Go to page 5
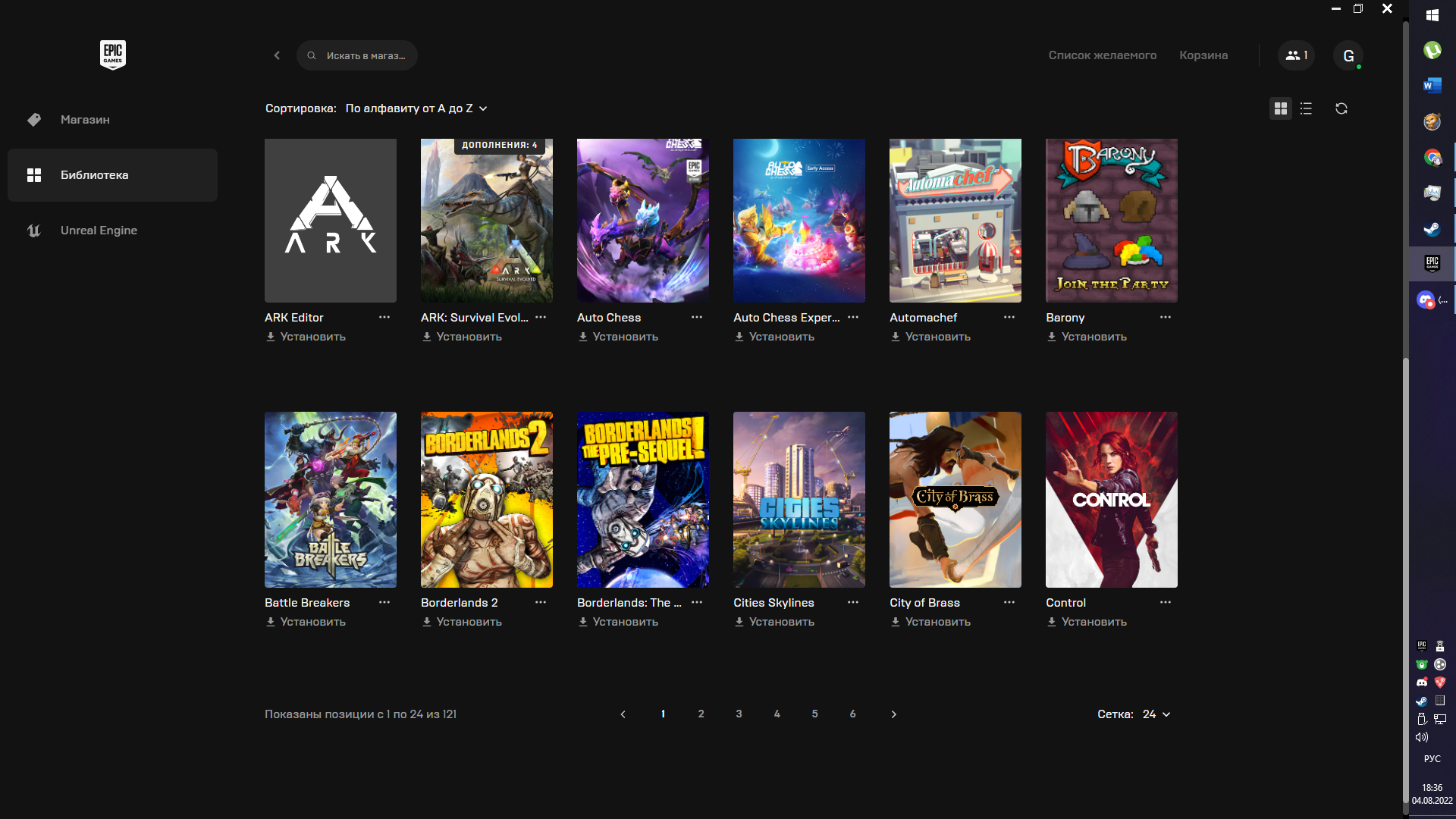1456x819 pixels. pyautogui.click(x=814, y=714)
